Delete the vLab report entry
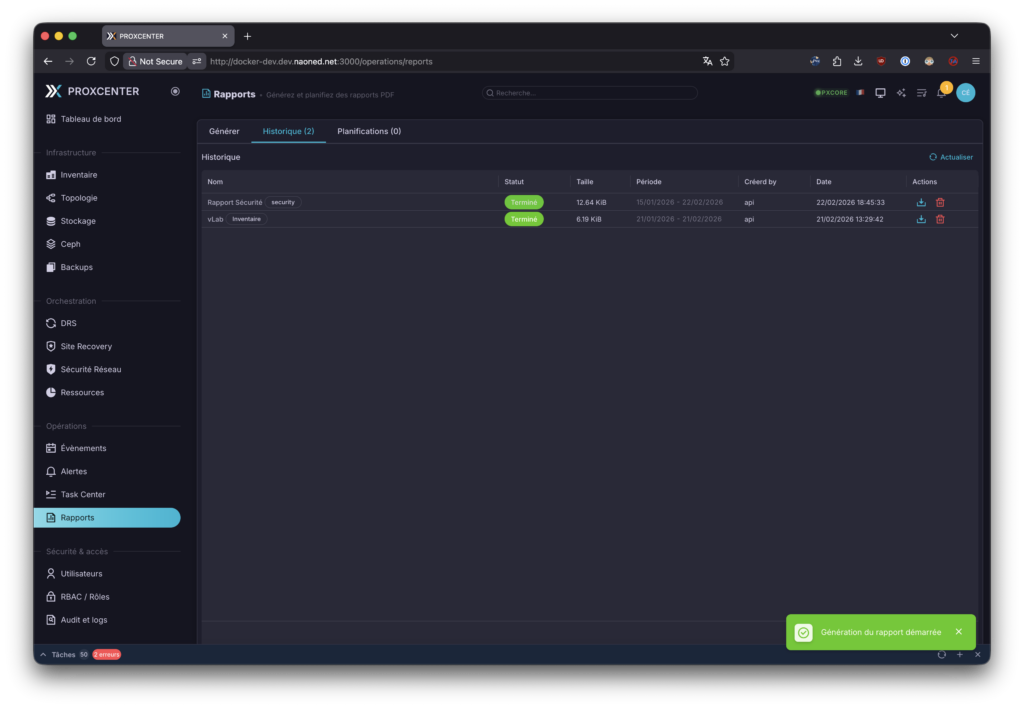This screenshot has height=709, width=1024. (x=940, y=219)
